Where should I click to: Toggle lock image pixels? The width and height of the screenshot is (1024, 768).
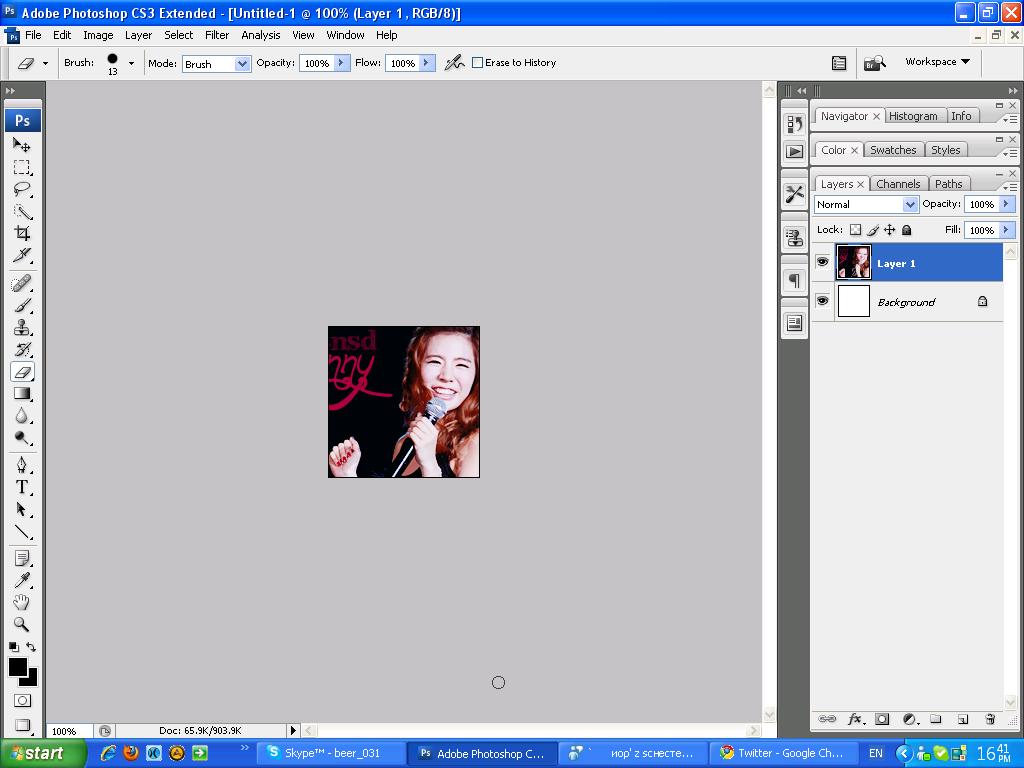click(872, 230)
